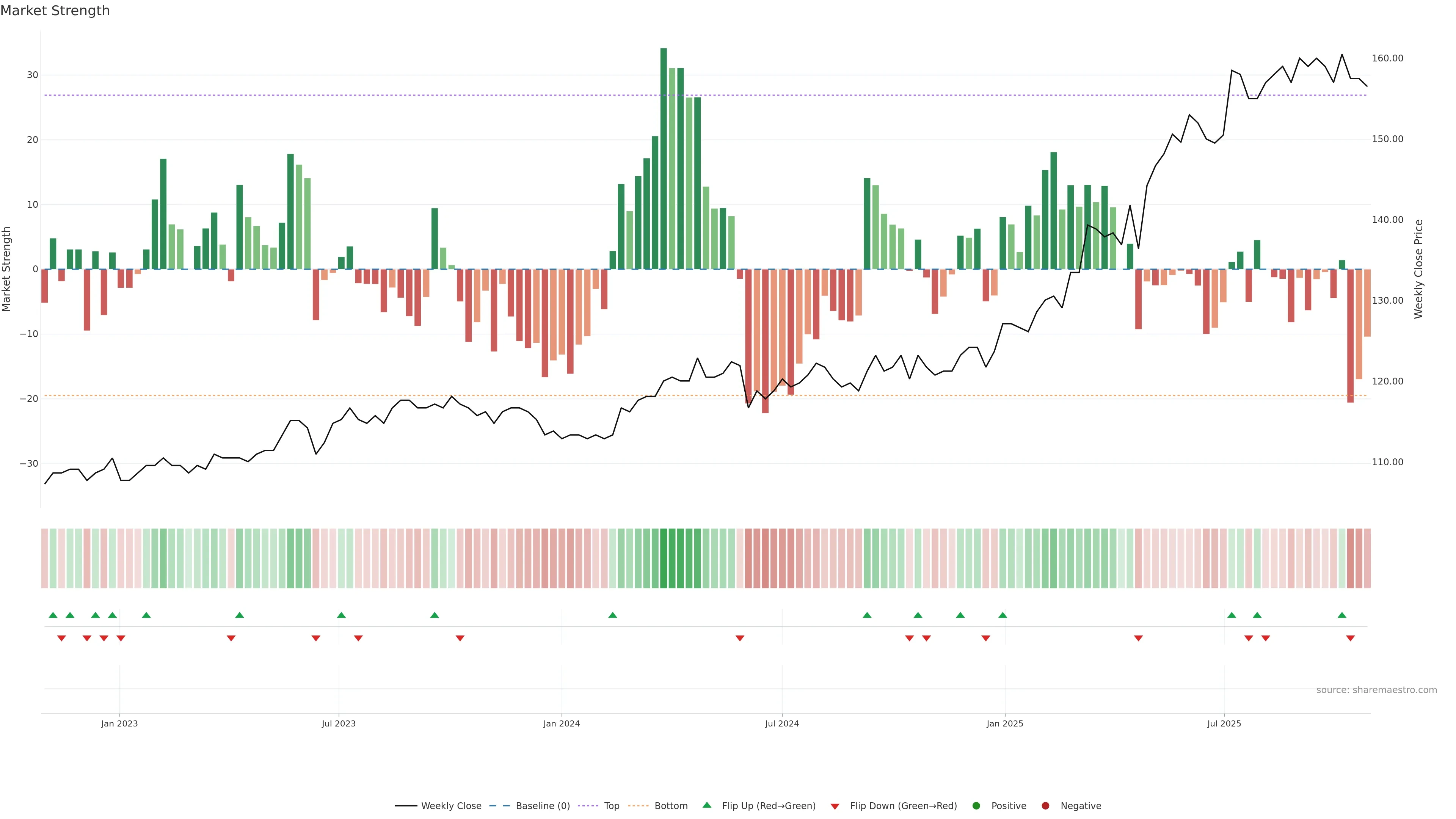
Task: Click the last flip-down red triangle marker
Action: coord(1350,638)
